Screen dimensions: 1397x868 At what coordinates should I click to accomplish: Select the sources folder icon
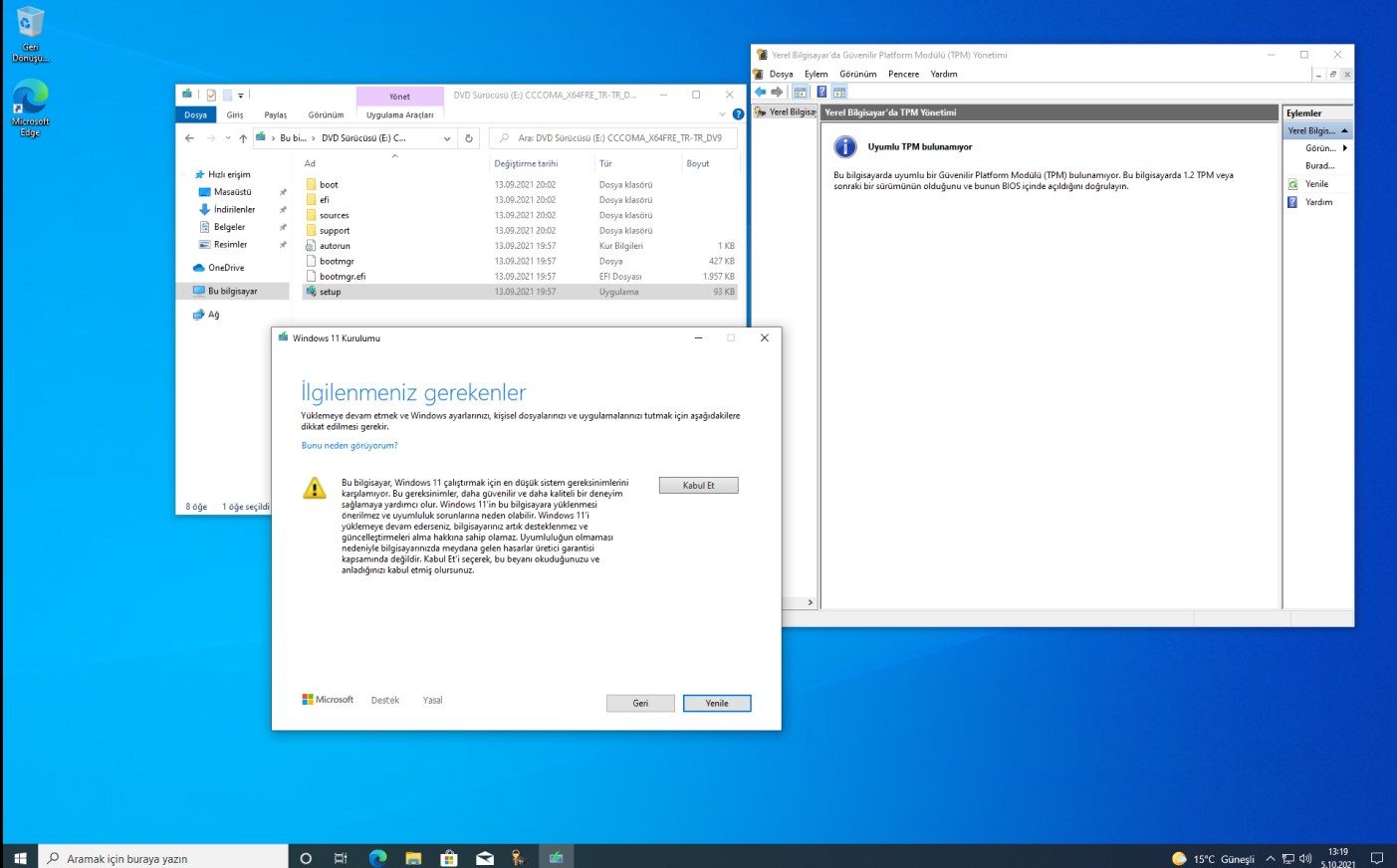[311, 215]
